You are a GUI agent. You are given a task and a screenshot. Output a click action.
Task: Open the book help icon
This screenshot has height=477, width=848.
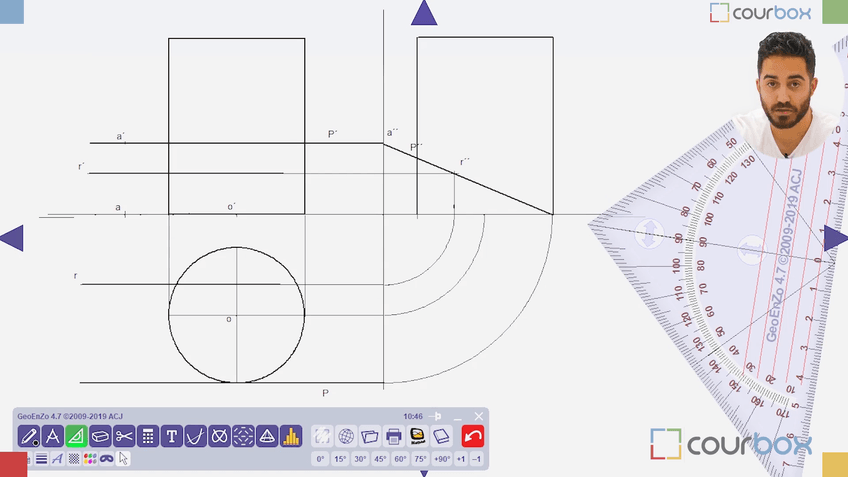coord(441,436)
